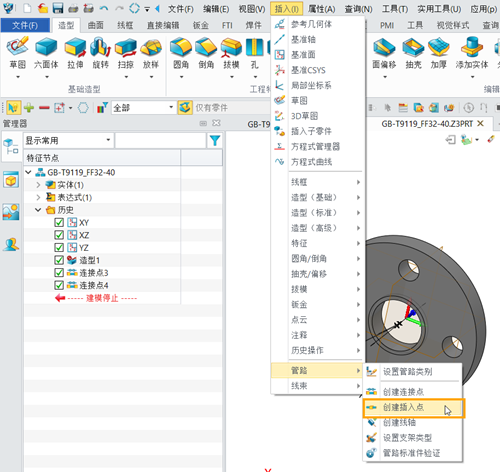Screen dimensions: 500x472
Task: Select the 拉伸 extrude tool
Action: pos(75,52)
